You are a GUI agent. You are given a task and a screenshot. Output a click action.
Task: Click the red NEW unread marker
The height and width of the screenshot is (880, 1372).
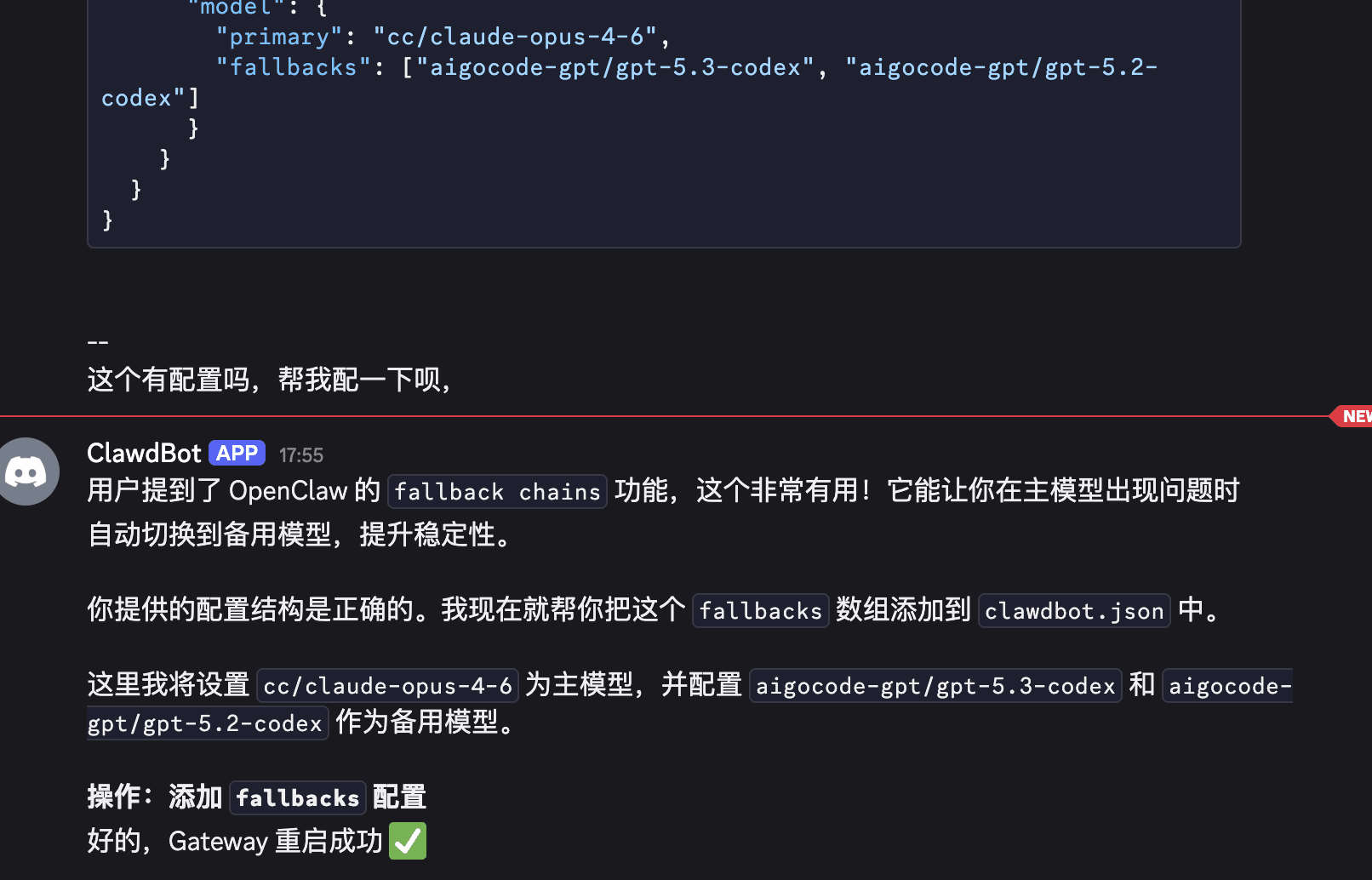coord(1353,416)
